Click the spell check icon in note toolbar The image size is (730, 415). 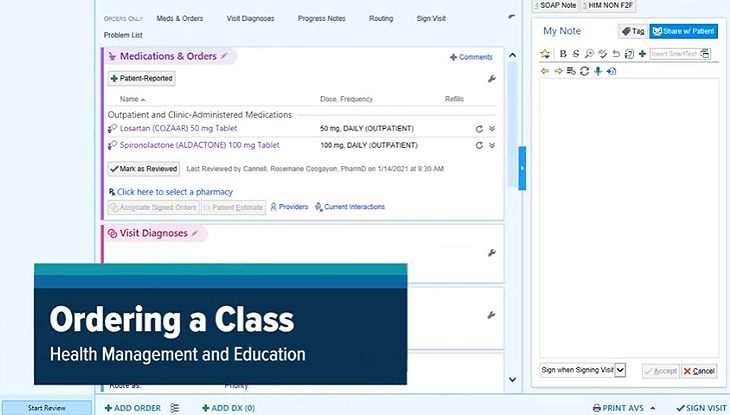[x=602, y=53]
